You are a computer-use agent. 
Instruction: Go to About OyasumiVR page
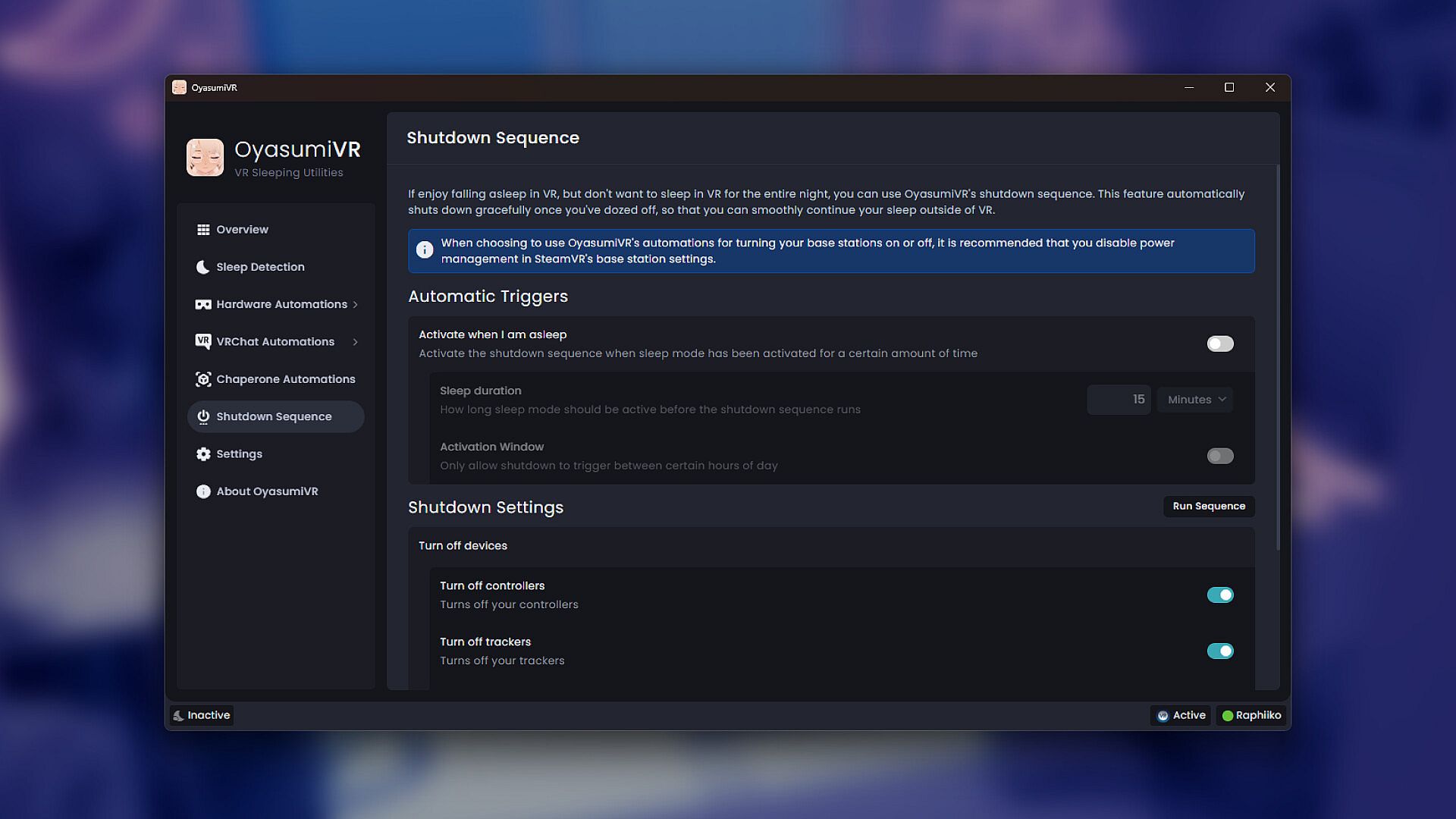tap(267, 491)
